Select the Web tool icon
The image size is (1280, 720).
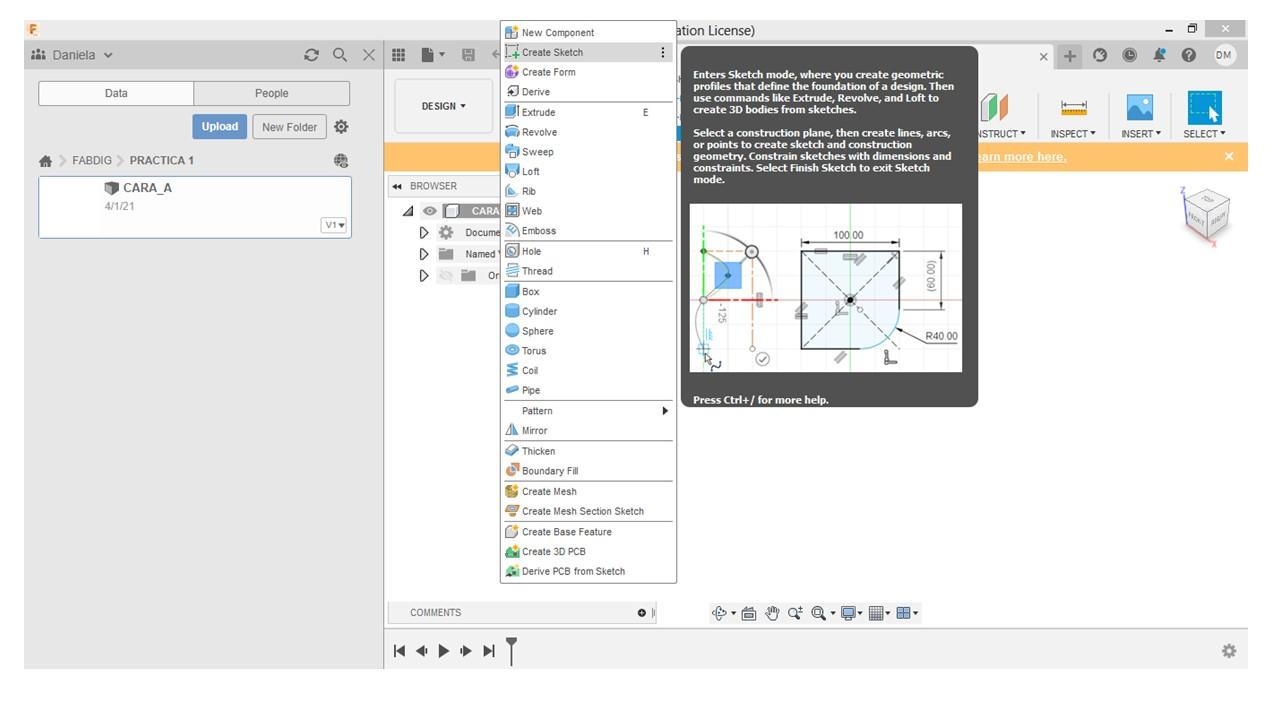click(512, 211)
